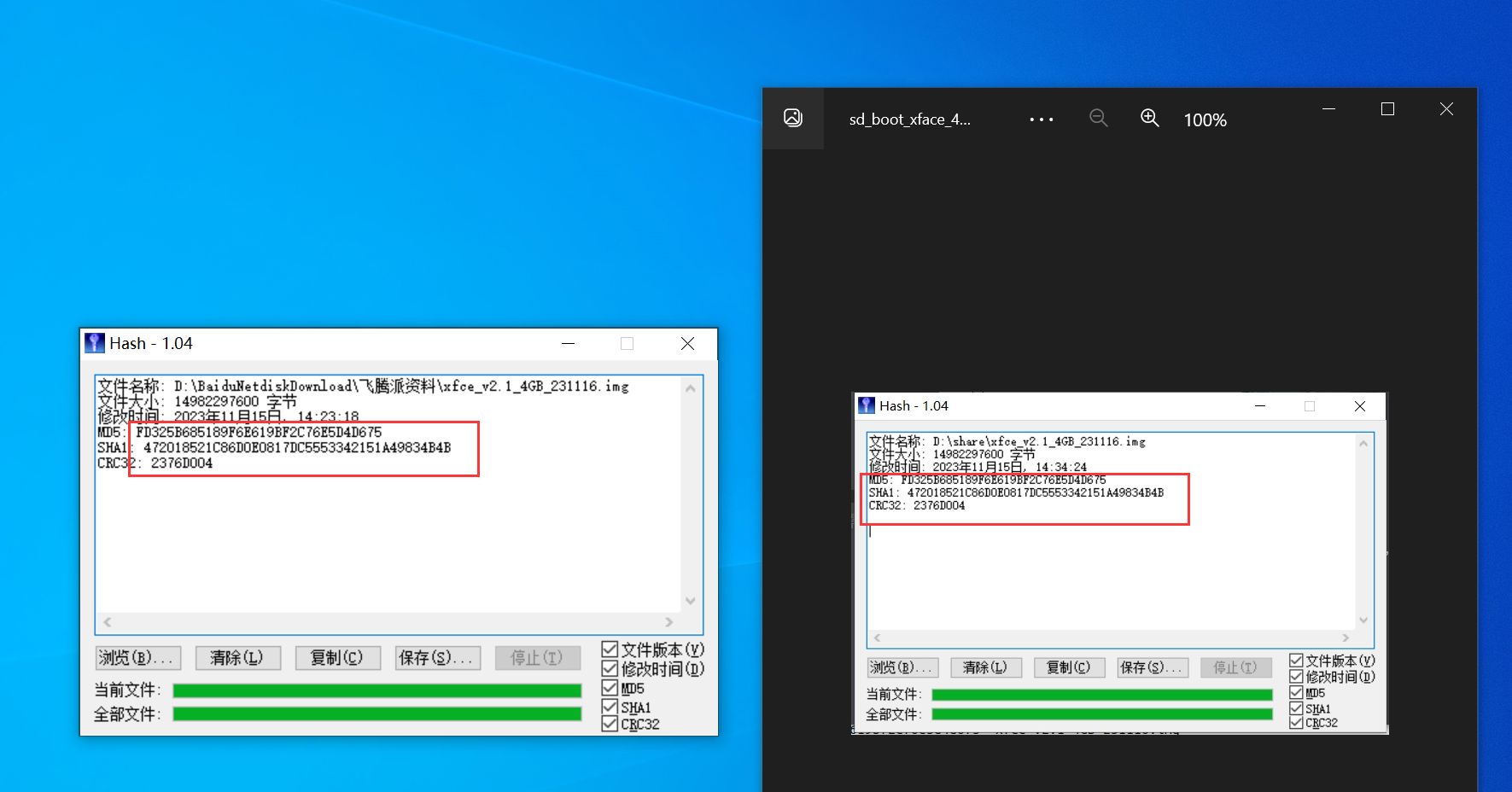Click the 保存(S)... button in the left Hash window

(x=438, y=657)
